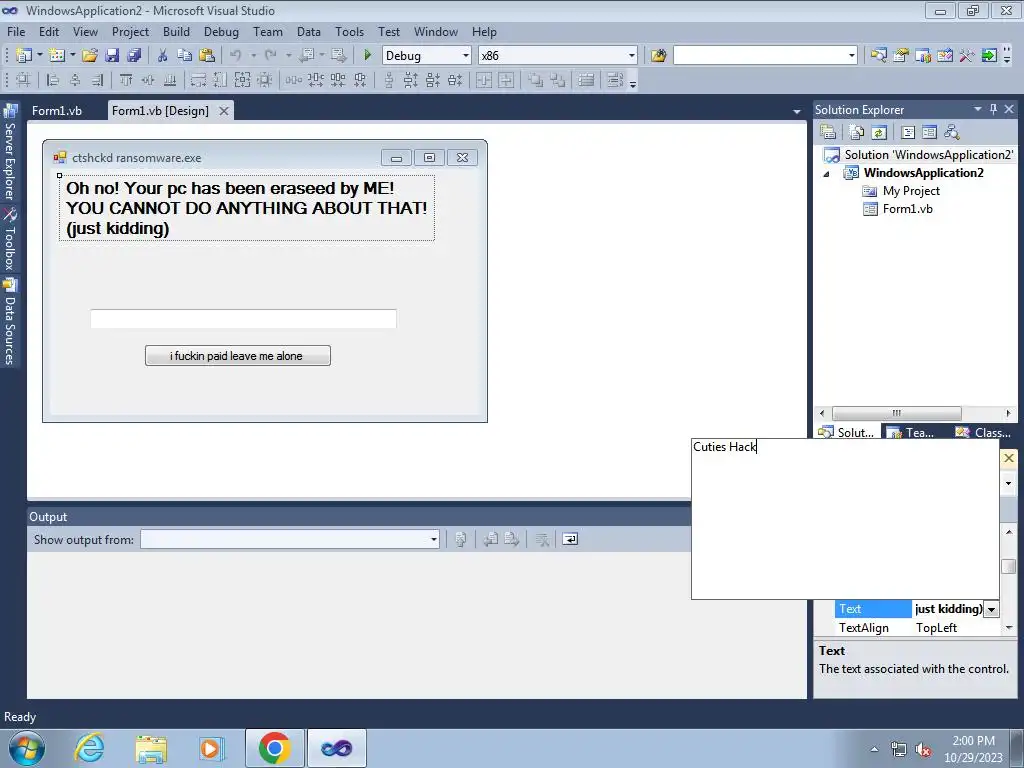Screen dimensions: 1024x768
Task: Click the empty text box on the form
Action: [244, 319]
